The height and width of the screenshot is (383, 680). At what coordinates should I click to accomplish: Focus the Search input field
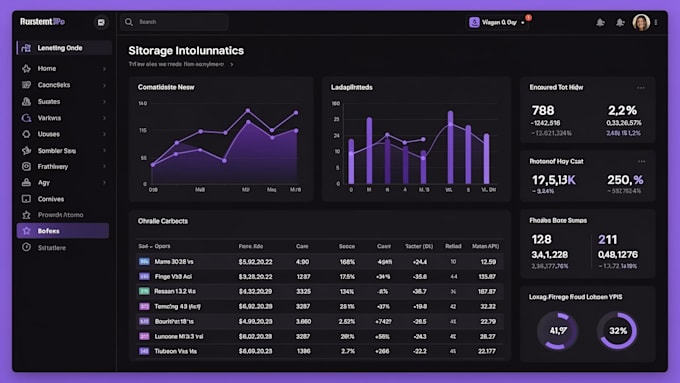[174, 22]
